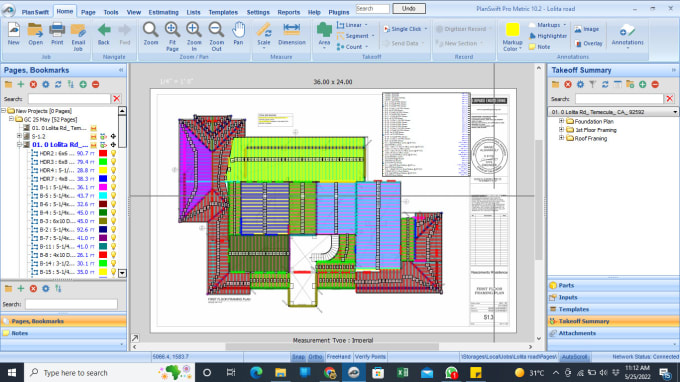Select the Scale measure tool
This screenshot has width=680, height=382.
264,34
